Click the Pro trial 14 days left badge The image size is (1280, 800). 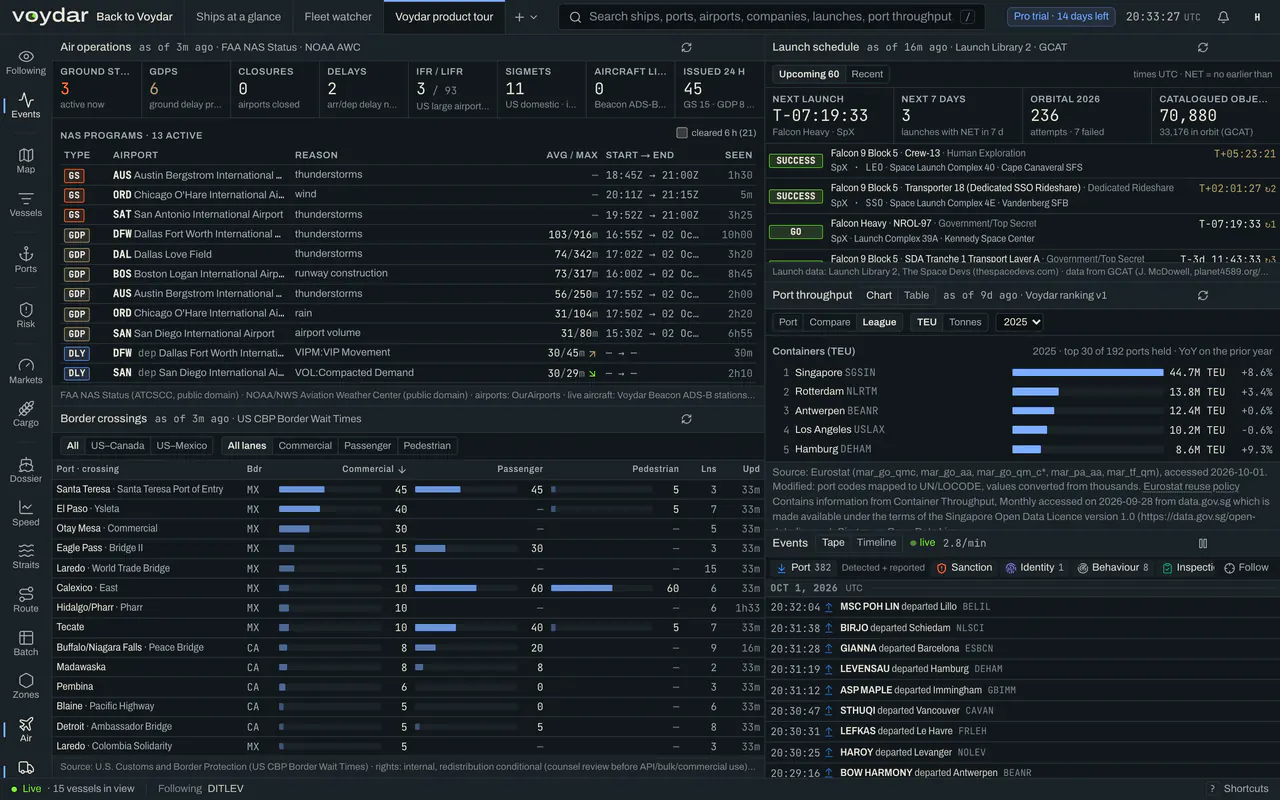1061,17
